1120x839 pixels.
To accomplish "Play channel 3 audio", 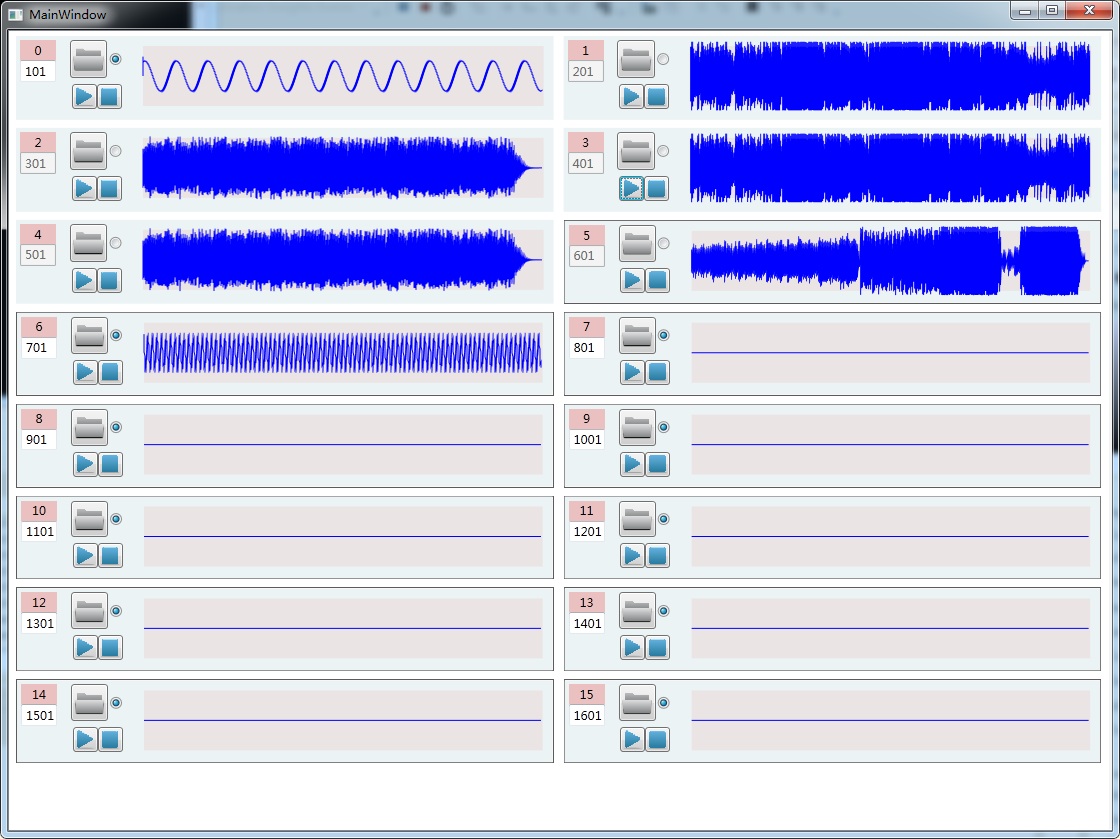I will pyautogui.click(x=631, y=189).
